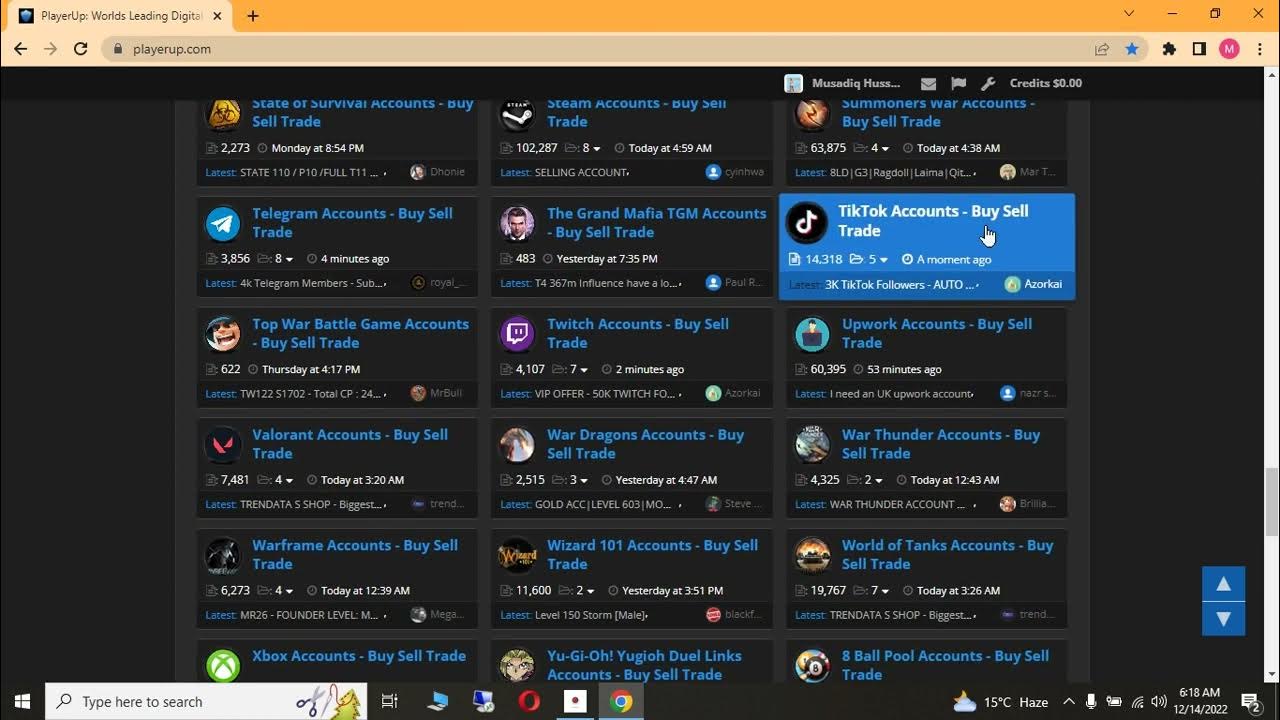Click the Grand Mafia forum avatar
The height and width of the screenshot is (720, 1280).
518,223
